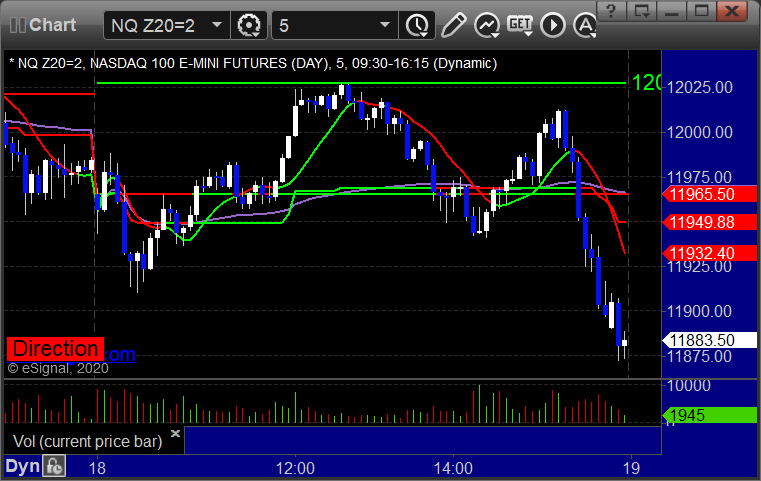Close the Vol (current price bar) label
Viewport: 761px width, 481px height.
tap(175, 433)
